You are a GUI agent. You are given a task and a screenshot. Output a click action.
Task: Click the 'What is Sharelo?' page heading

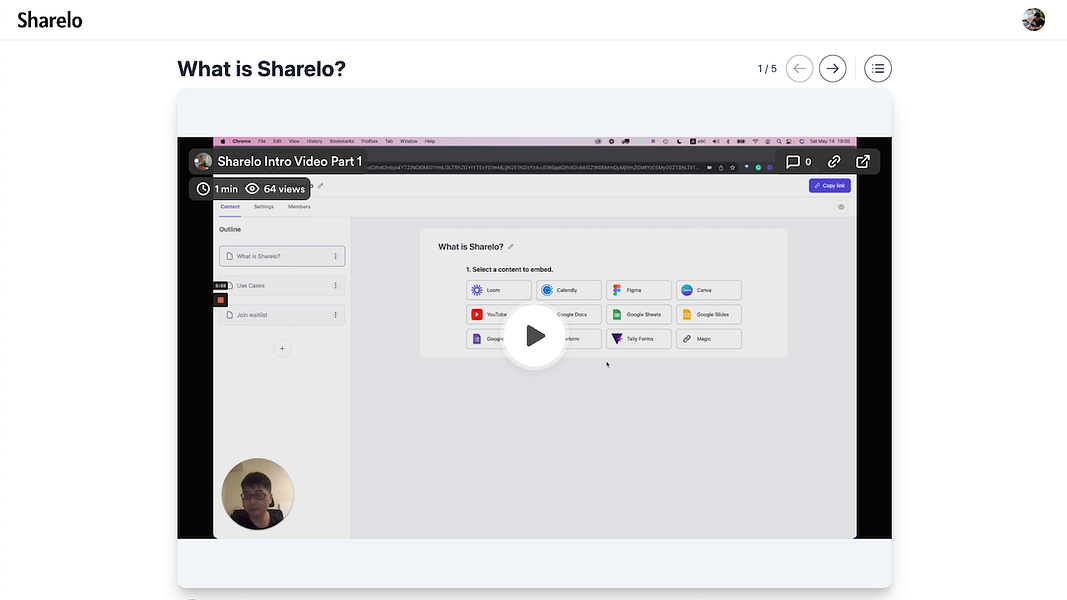coord(261,69)
